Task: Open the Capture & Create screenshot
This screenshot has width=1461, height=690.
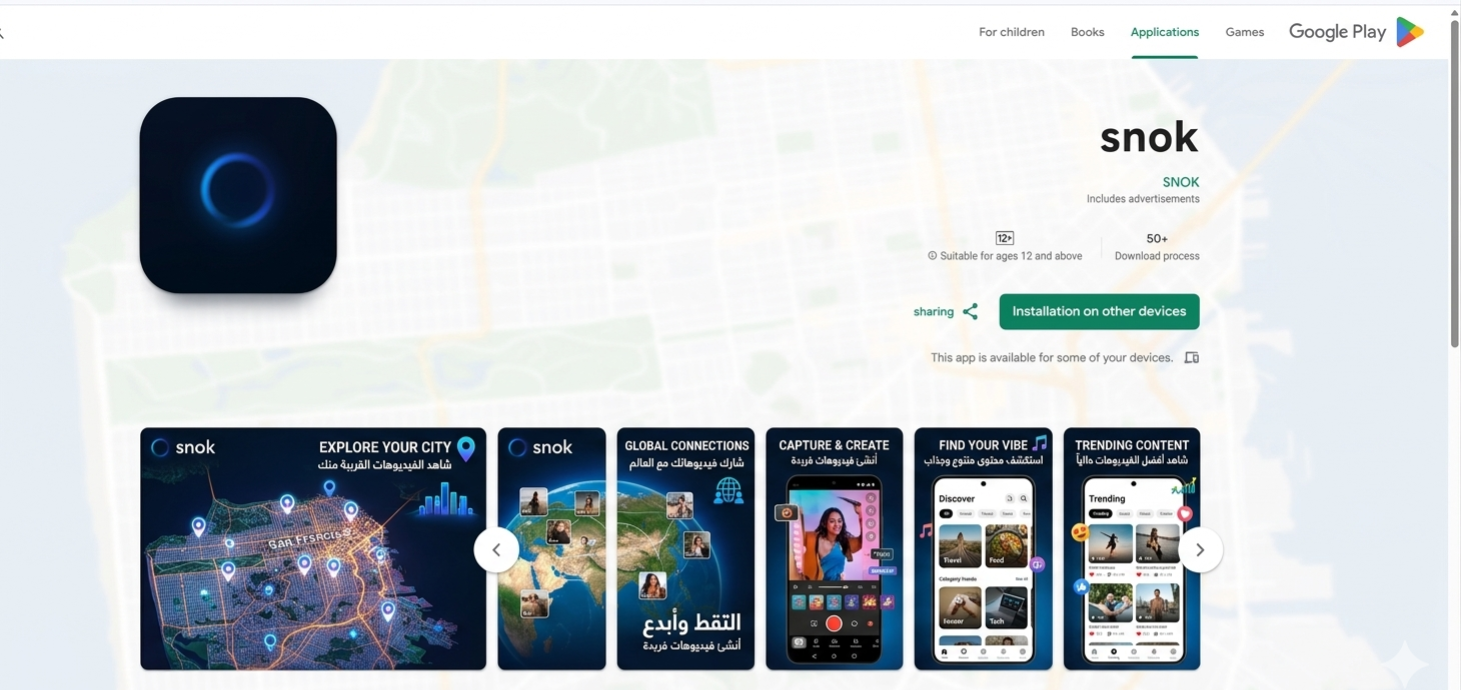Action: [834, 549]
